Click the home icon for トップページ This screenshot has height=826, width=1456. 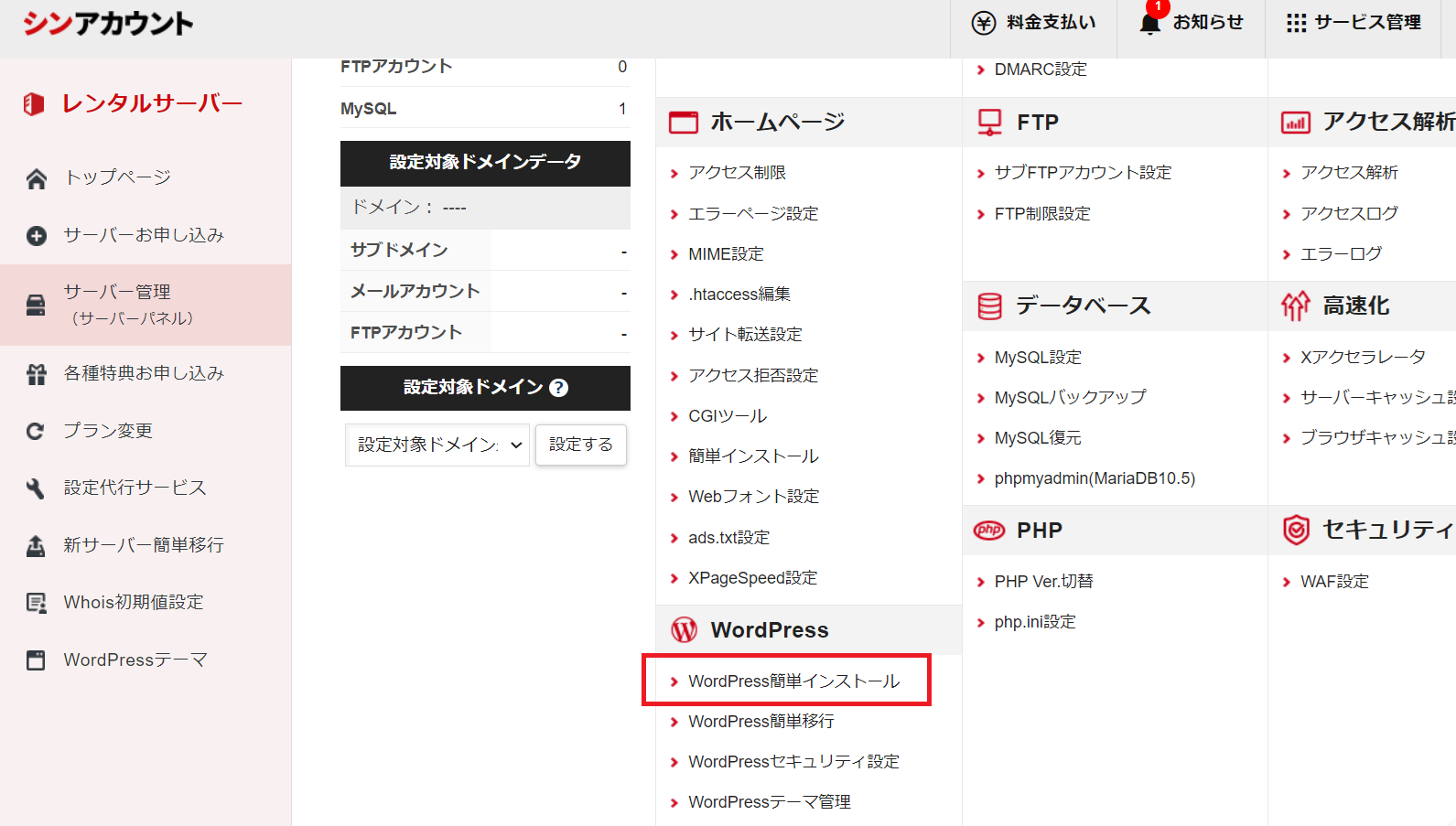[x=37, y=178]
